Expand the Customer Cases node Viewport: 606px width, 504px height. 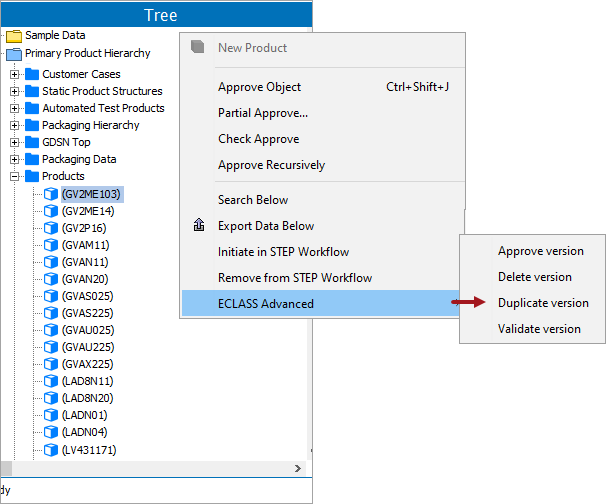click(15, 74)
